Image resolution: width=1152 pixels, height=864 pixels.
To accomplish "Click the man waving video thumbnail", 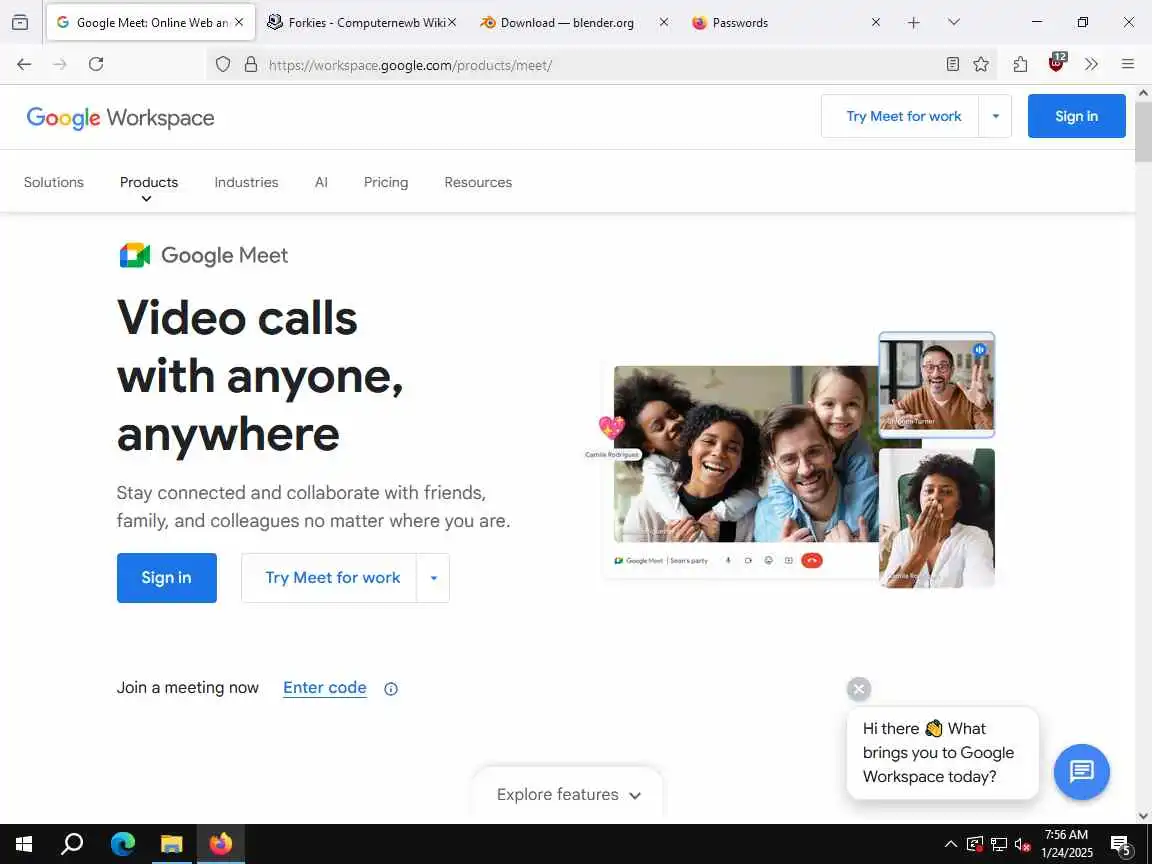I will pos(937,384).
